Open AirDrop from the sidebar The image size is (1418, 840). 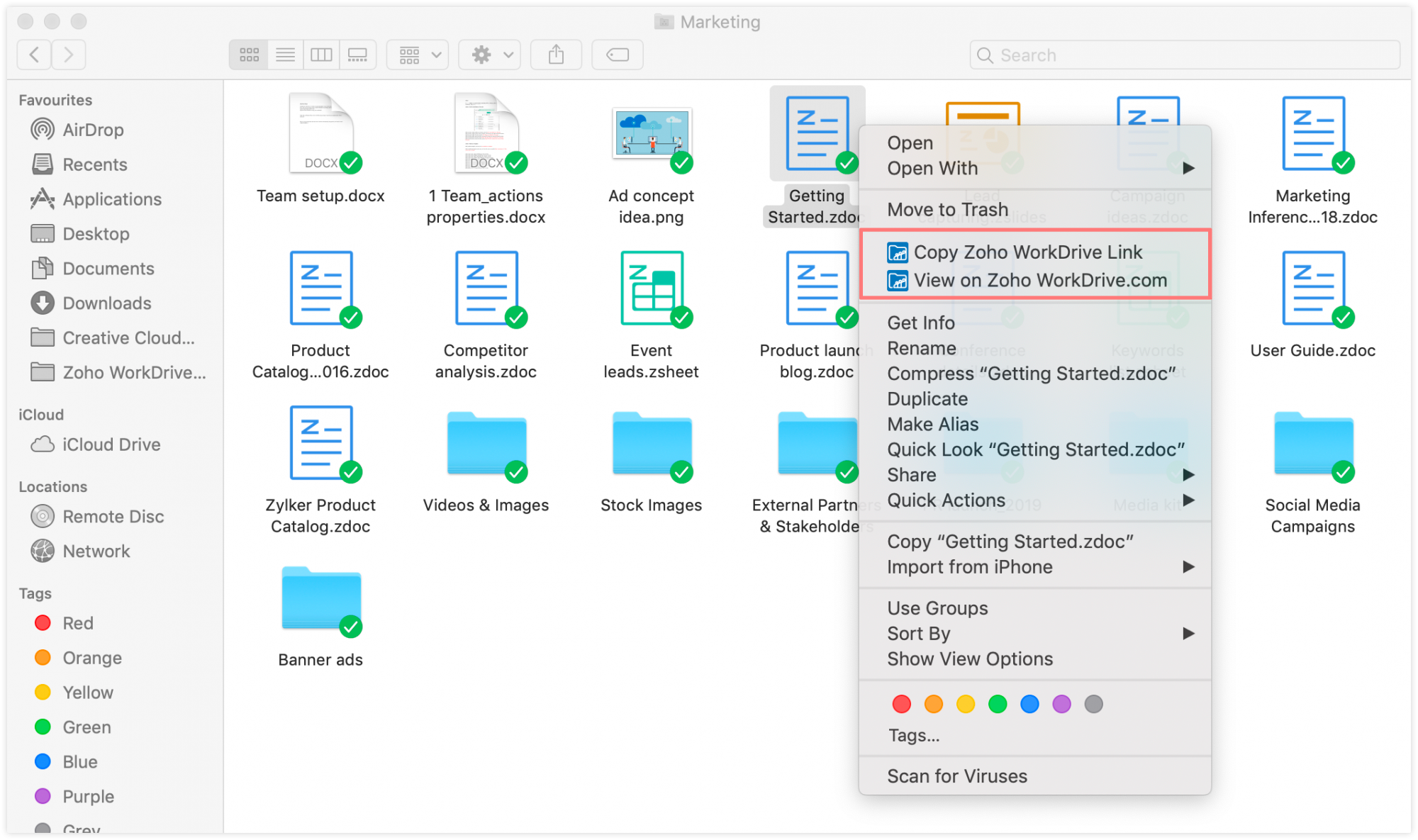pos(94,130)
